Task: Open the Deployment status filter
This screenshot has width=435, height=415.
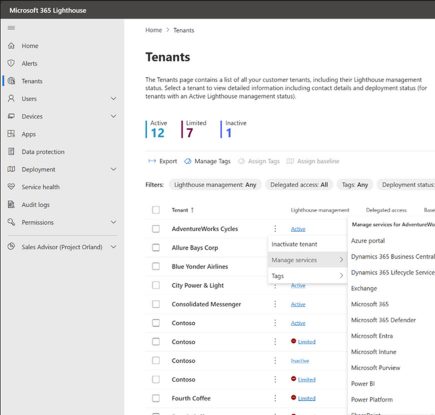Action: [x=406, y=185]
